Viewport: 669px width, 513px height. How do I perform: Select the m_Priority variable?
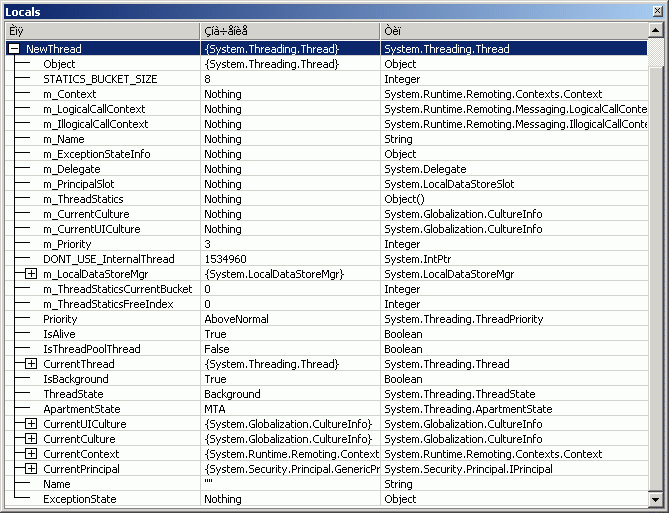(x=67, y=244)
